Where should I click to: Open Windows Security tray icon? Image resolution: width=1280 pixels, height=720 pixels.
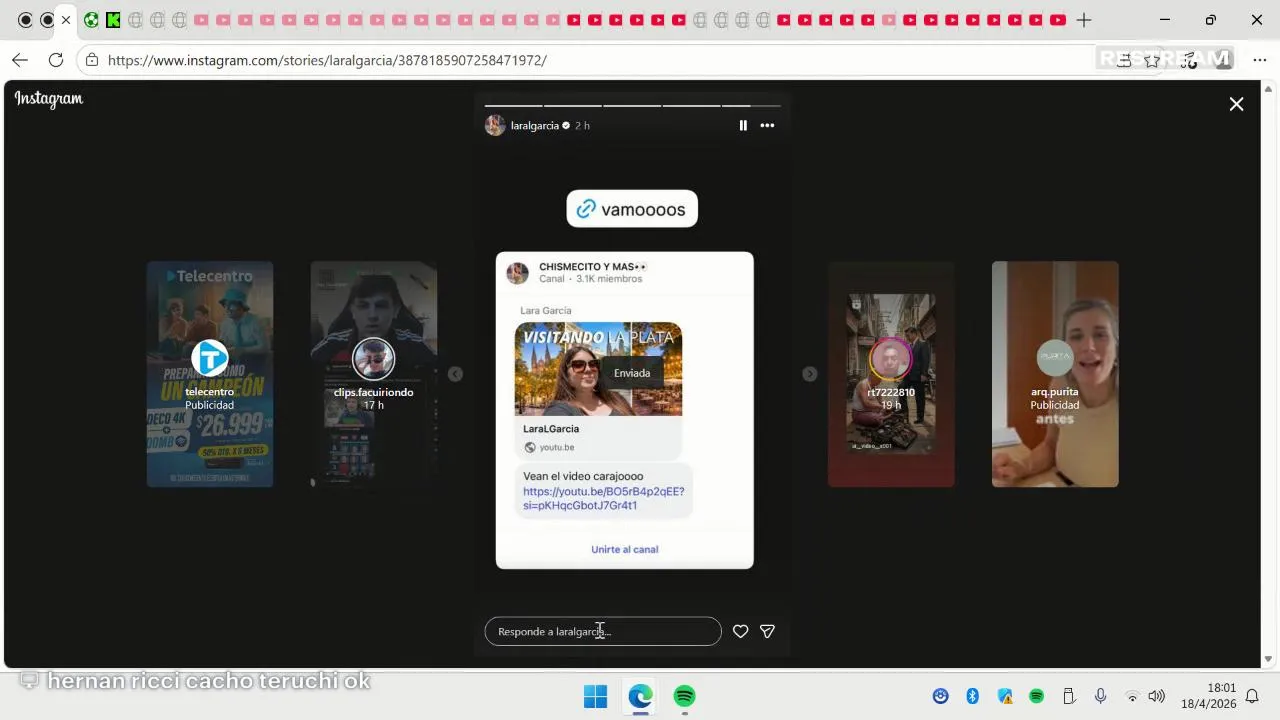[1005, 696]
